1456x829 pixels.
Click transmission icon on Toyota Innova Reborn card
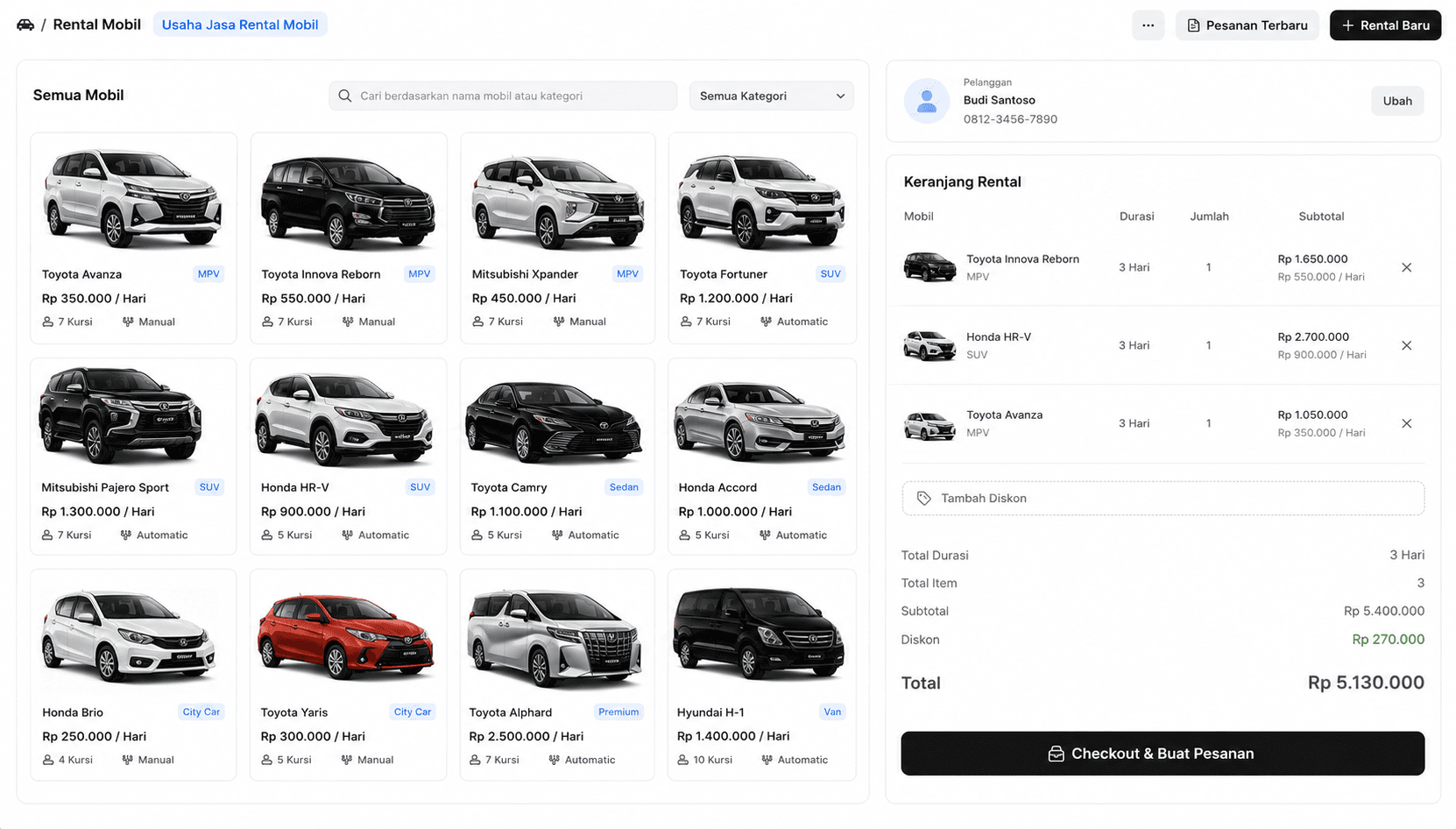point(348,322)
